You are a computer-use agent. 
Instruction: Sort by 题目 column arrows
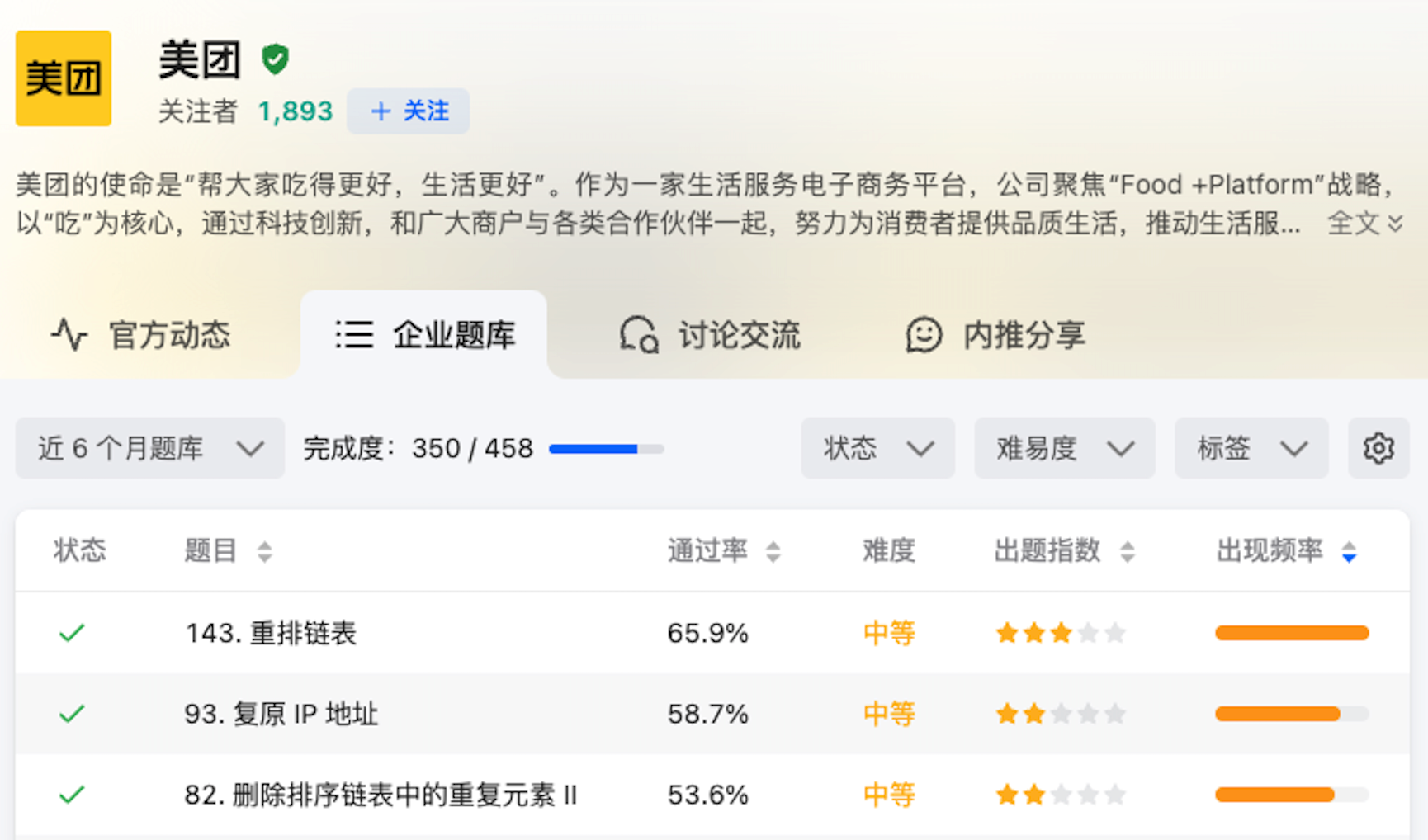tap(264, 551)
